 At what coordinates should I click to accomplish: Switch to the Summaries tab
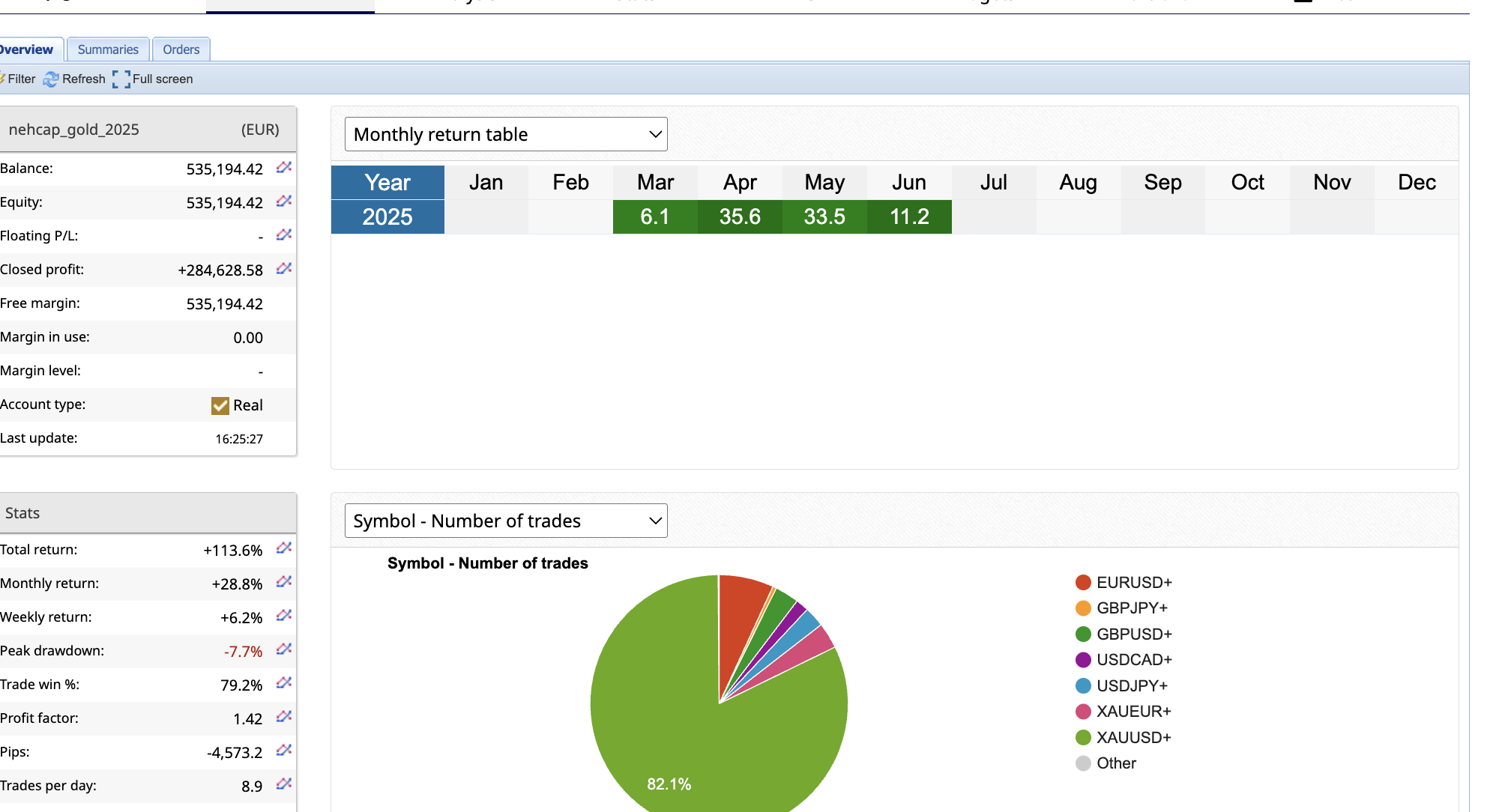click(108, 49)
